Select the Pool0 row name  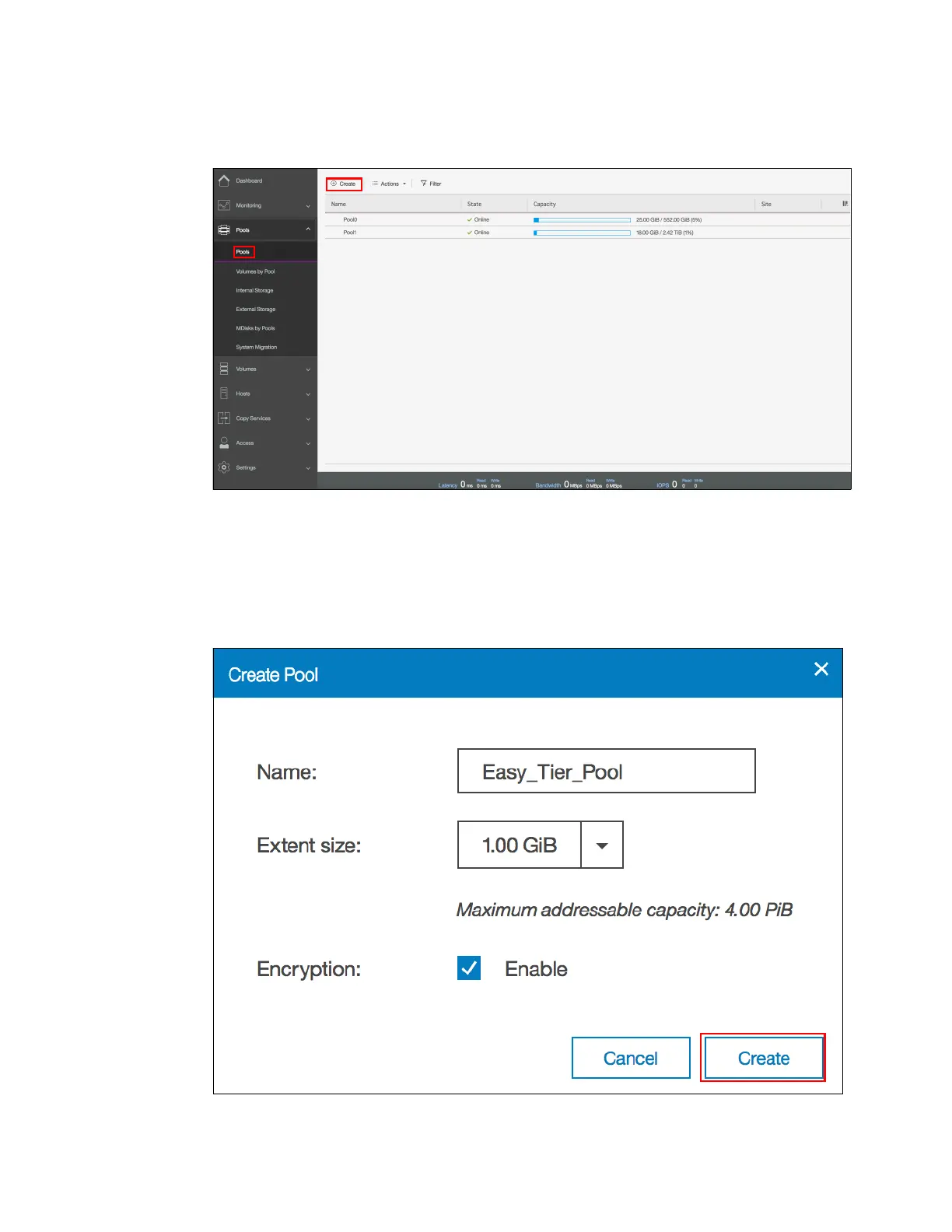pos(350,219)
